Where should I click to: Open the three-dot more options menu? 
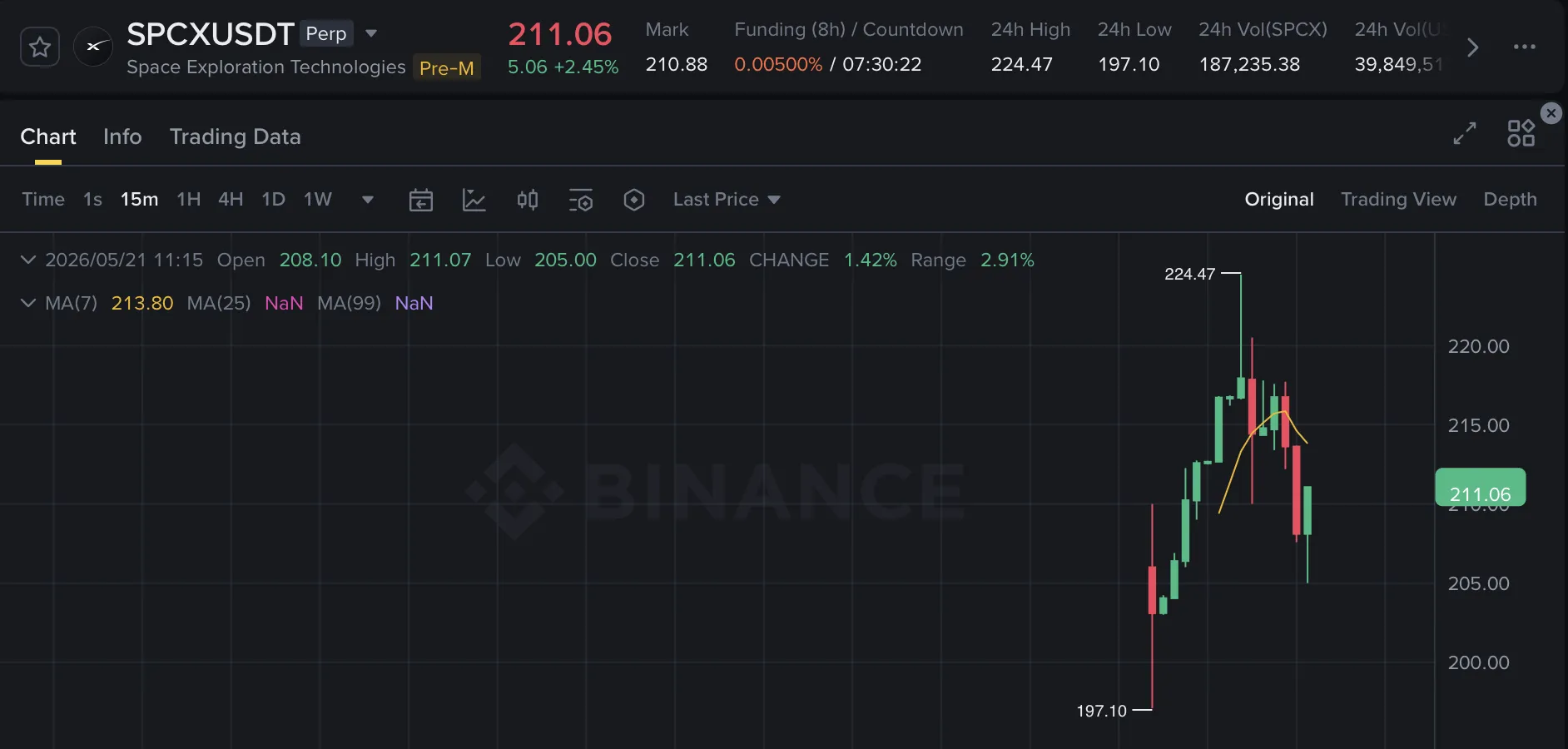coord(1525,47)
